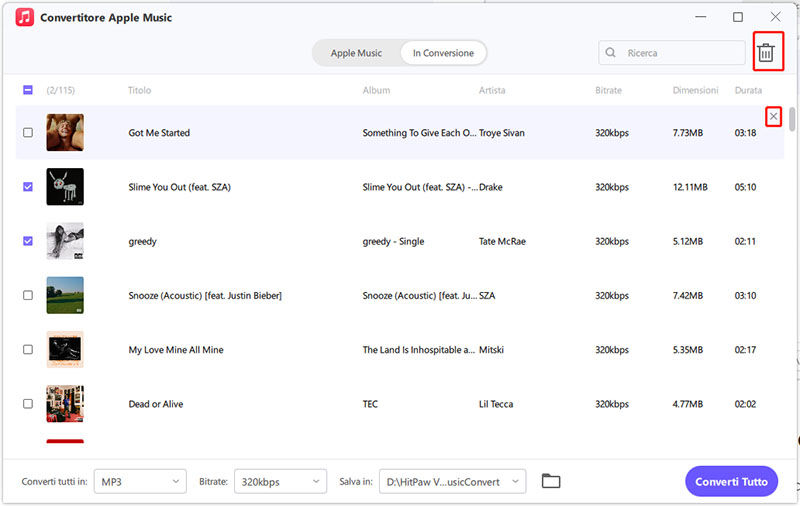
Task: Check the Got Me Started checkbox
Action: tap(28, 133)
